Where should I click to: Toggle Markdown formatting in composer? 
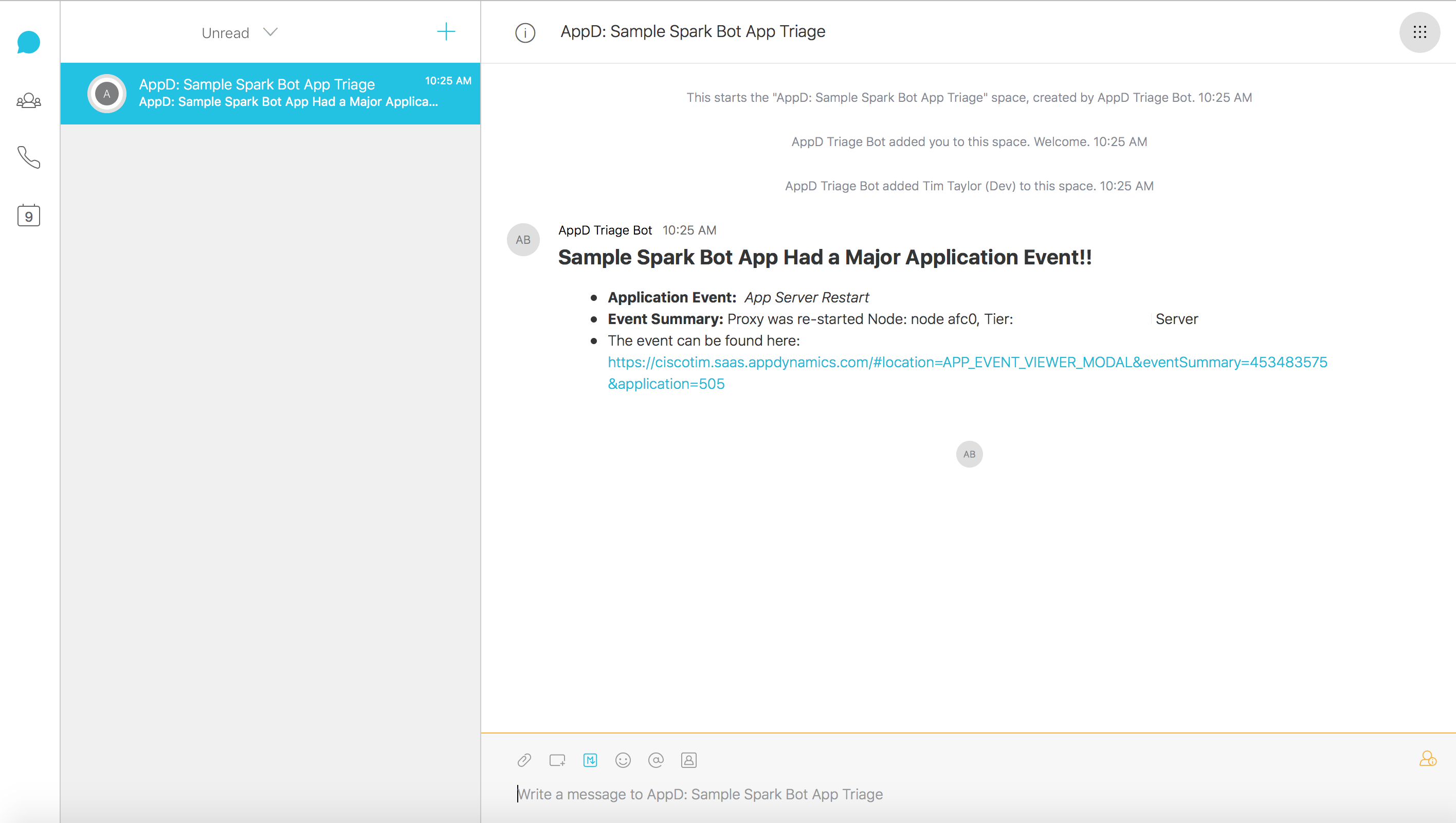(590, 760)
